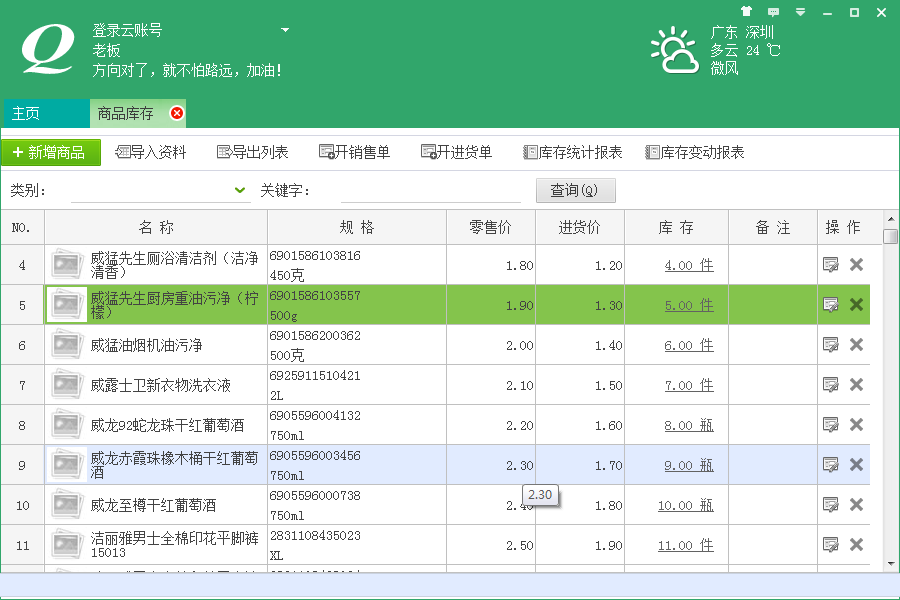Screen dimensions: 900x600
Task: Click 导入资料 in the toolbar
Action: 151,152
